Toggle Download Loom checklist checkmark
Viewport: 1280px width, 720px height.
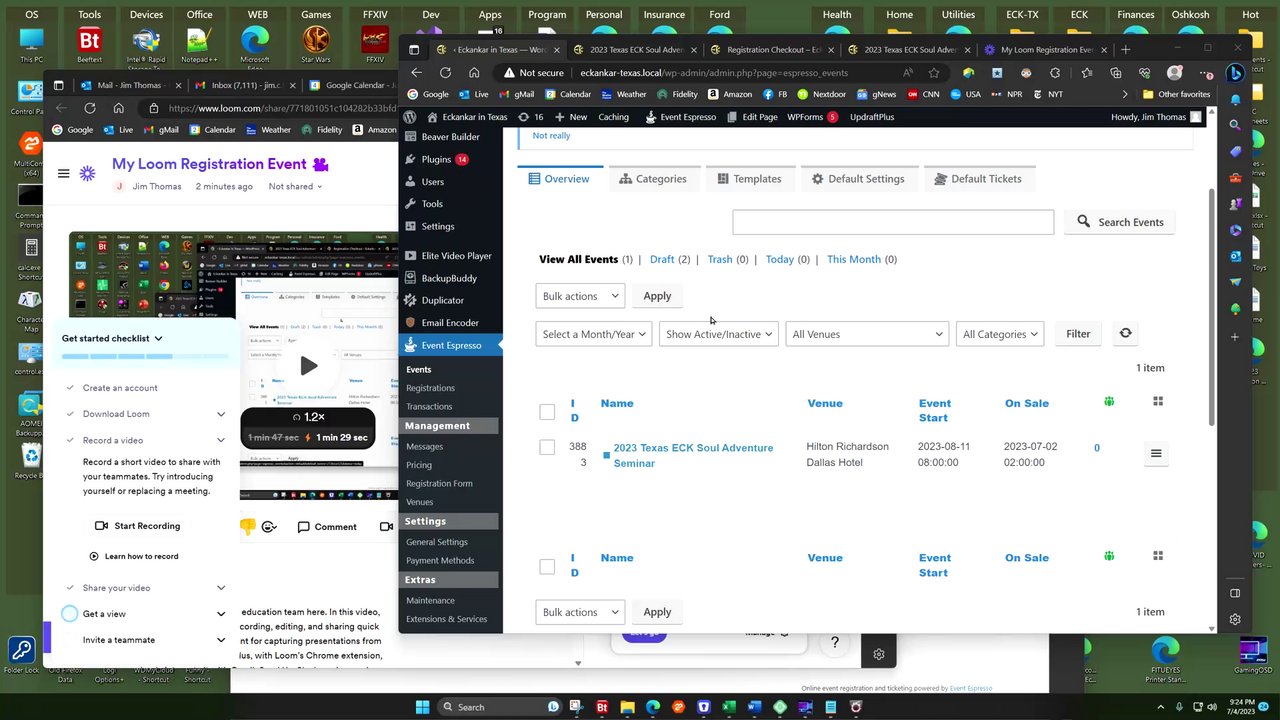(70, 414)
